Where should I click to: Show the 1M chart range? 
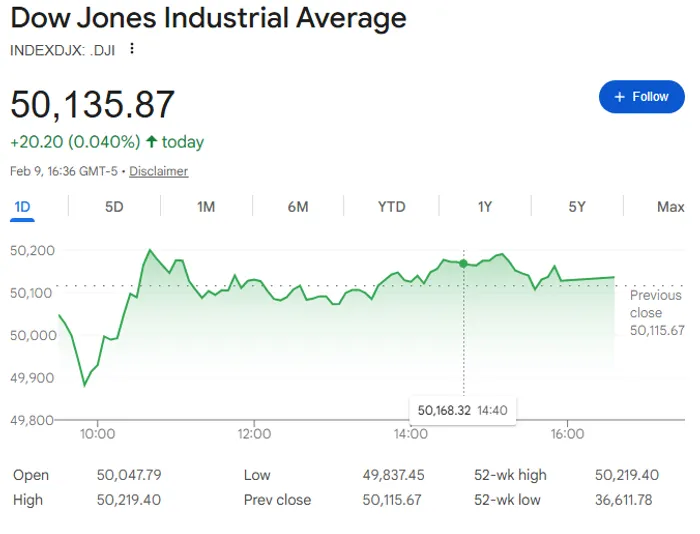coord(206,207)
